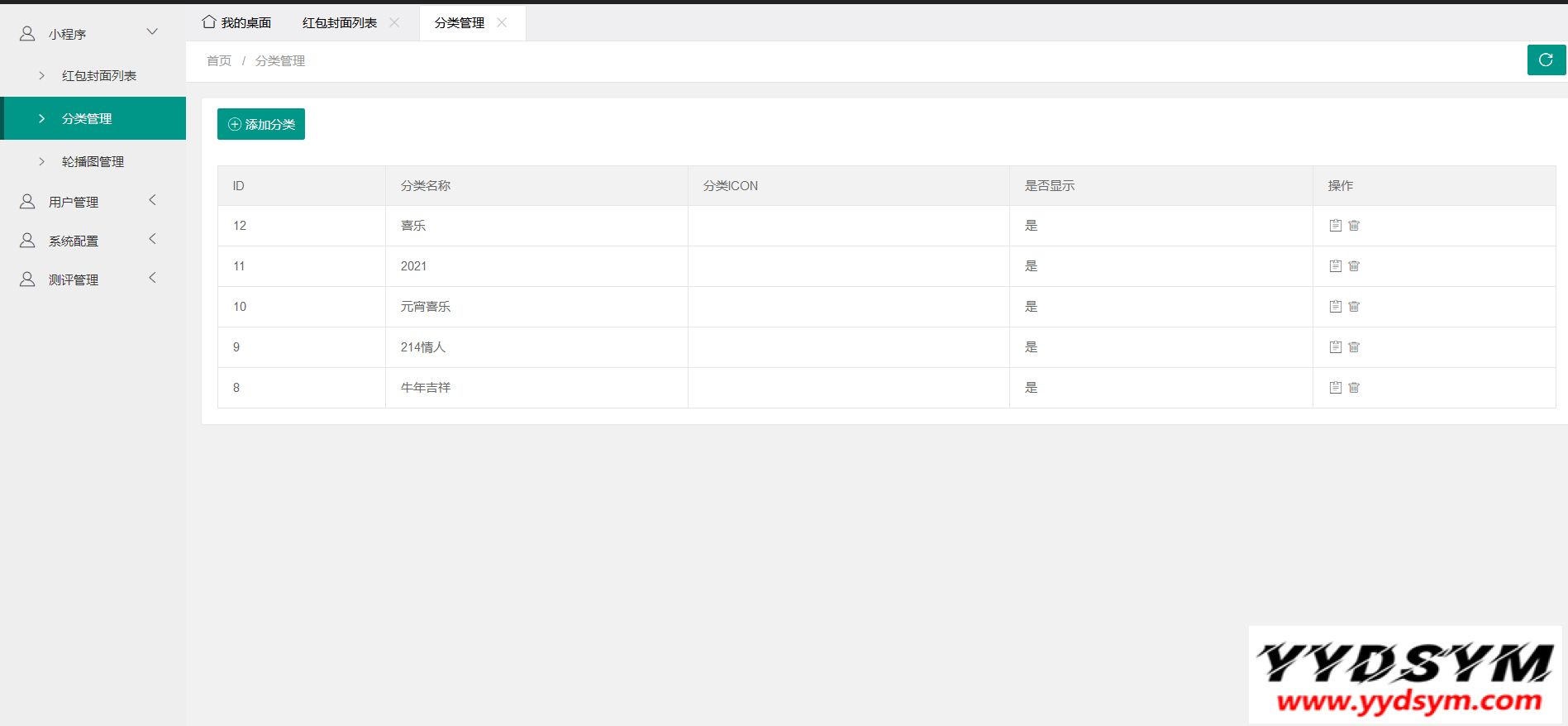Delete the 2021 category row
The height and width of the screenshot is (726, 1568).
1354,266
